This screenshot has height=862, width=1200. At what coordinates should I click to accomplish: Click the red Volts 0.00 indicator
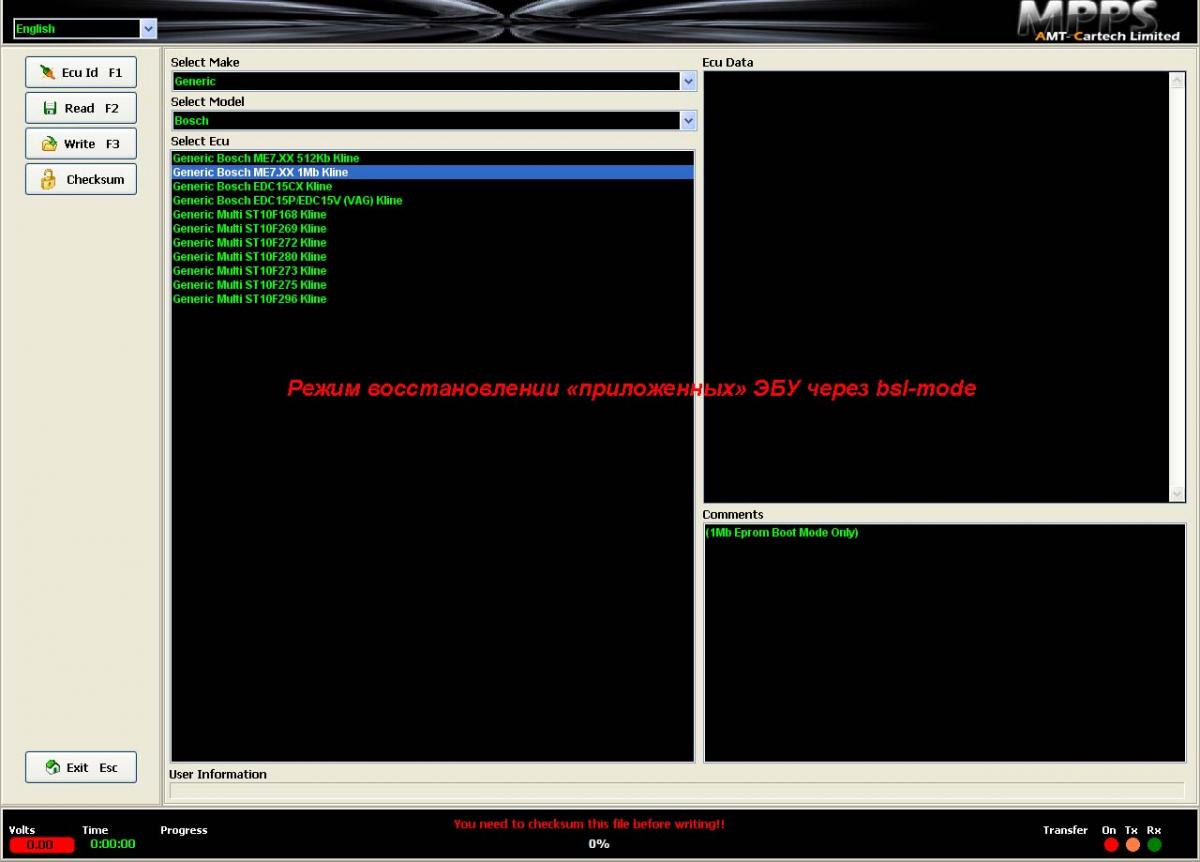pos(41,845)
